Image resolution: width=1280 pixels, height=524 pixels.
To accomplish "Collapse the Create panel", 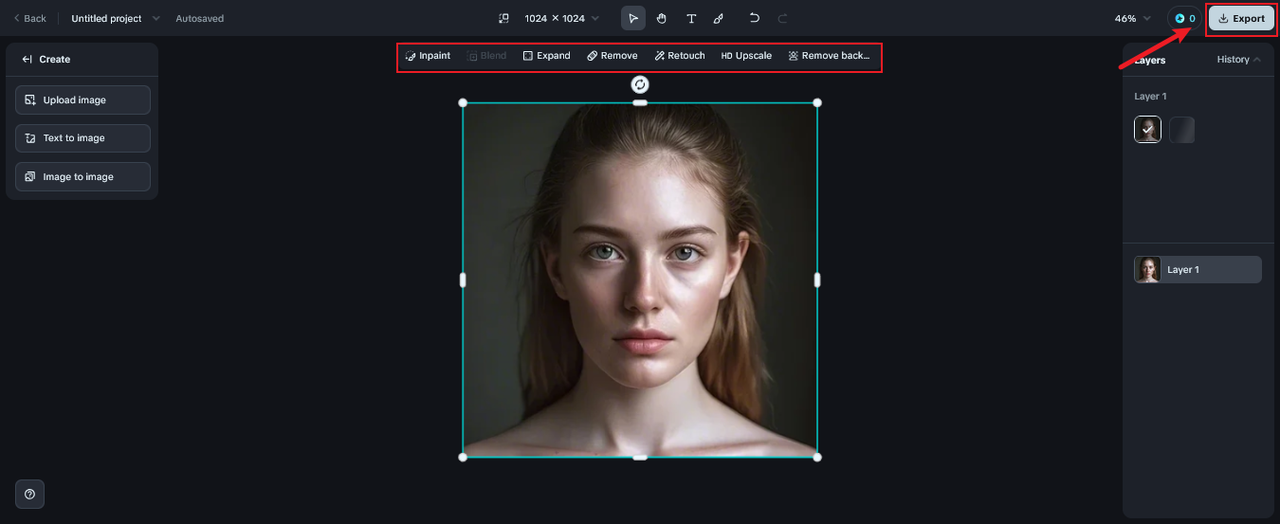I will pos(27,59).
